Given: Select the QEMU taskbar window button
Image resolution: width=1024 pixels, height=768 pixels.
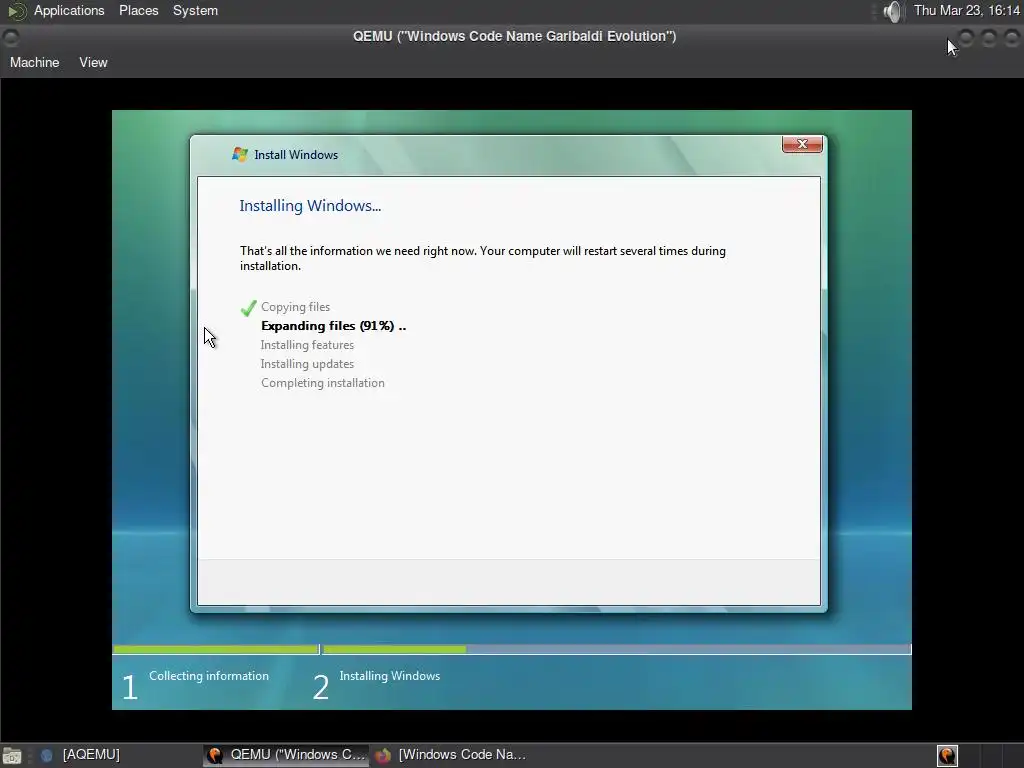Looking at the screenshot, I should [x=286, y=755].
